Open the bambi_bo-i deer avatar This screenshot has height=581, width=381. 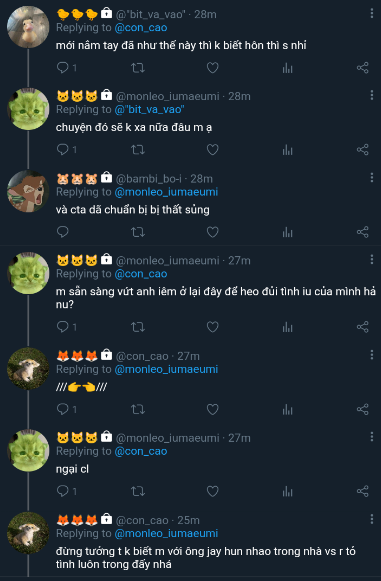pos(28,191)
